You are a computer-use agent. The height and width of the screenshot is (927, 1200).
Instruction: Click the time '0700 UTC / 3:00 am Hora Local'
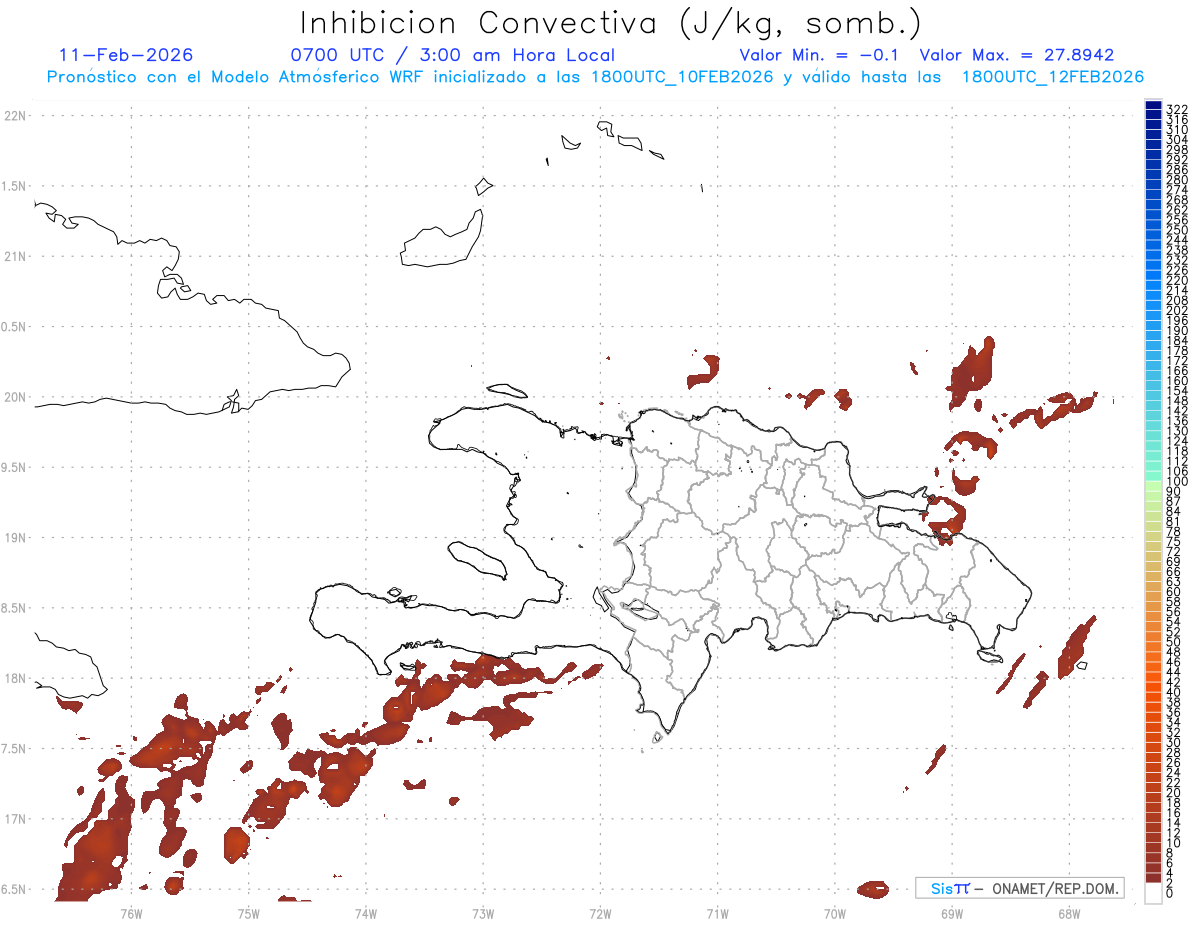[452, 55]
